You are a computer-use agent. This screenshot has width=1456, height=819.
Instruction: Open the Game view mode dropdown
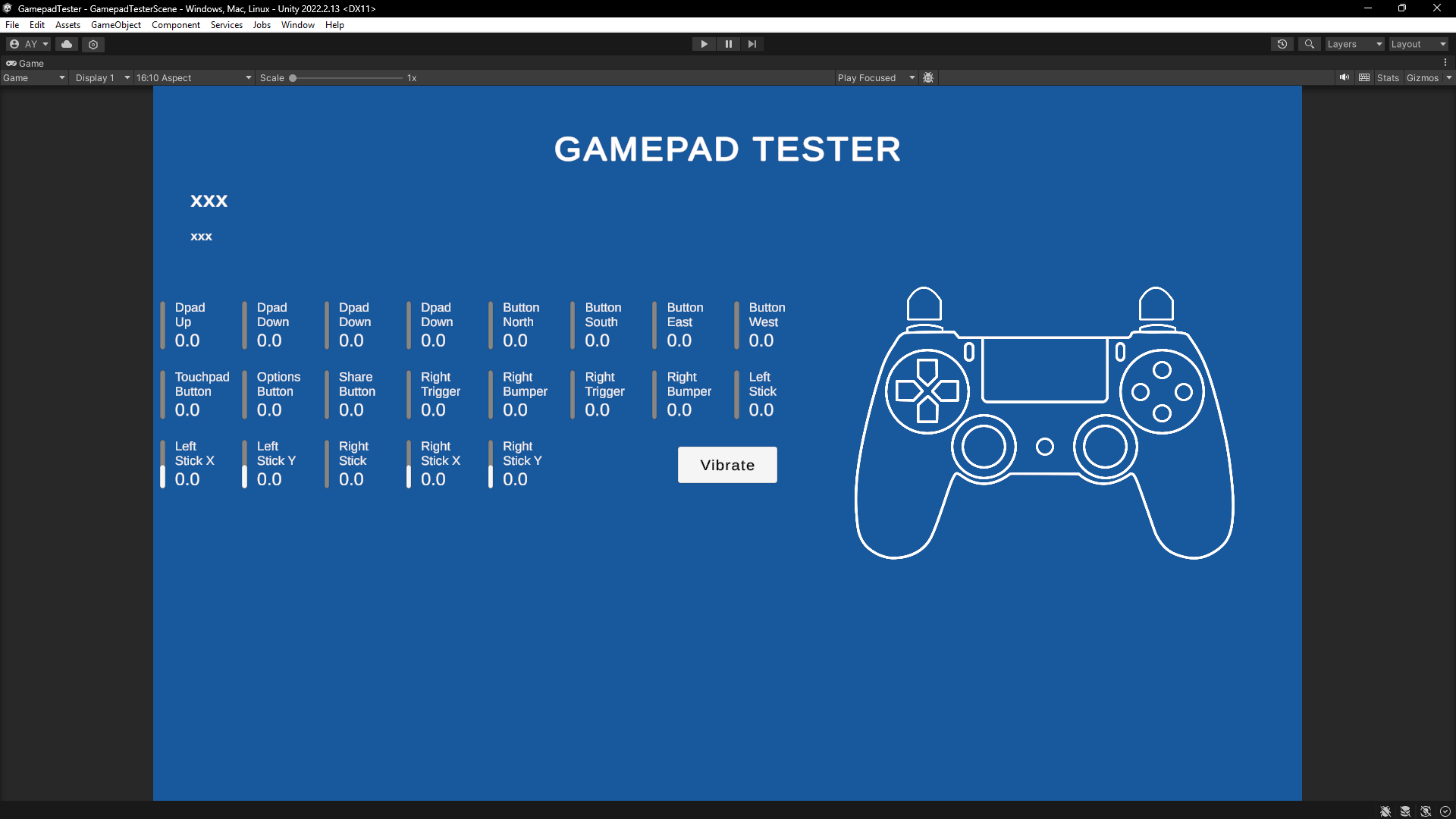(34, 78)
